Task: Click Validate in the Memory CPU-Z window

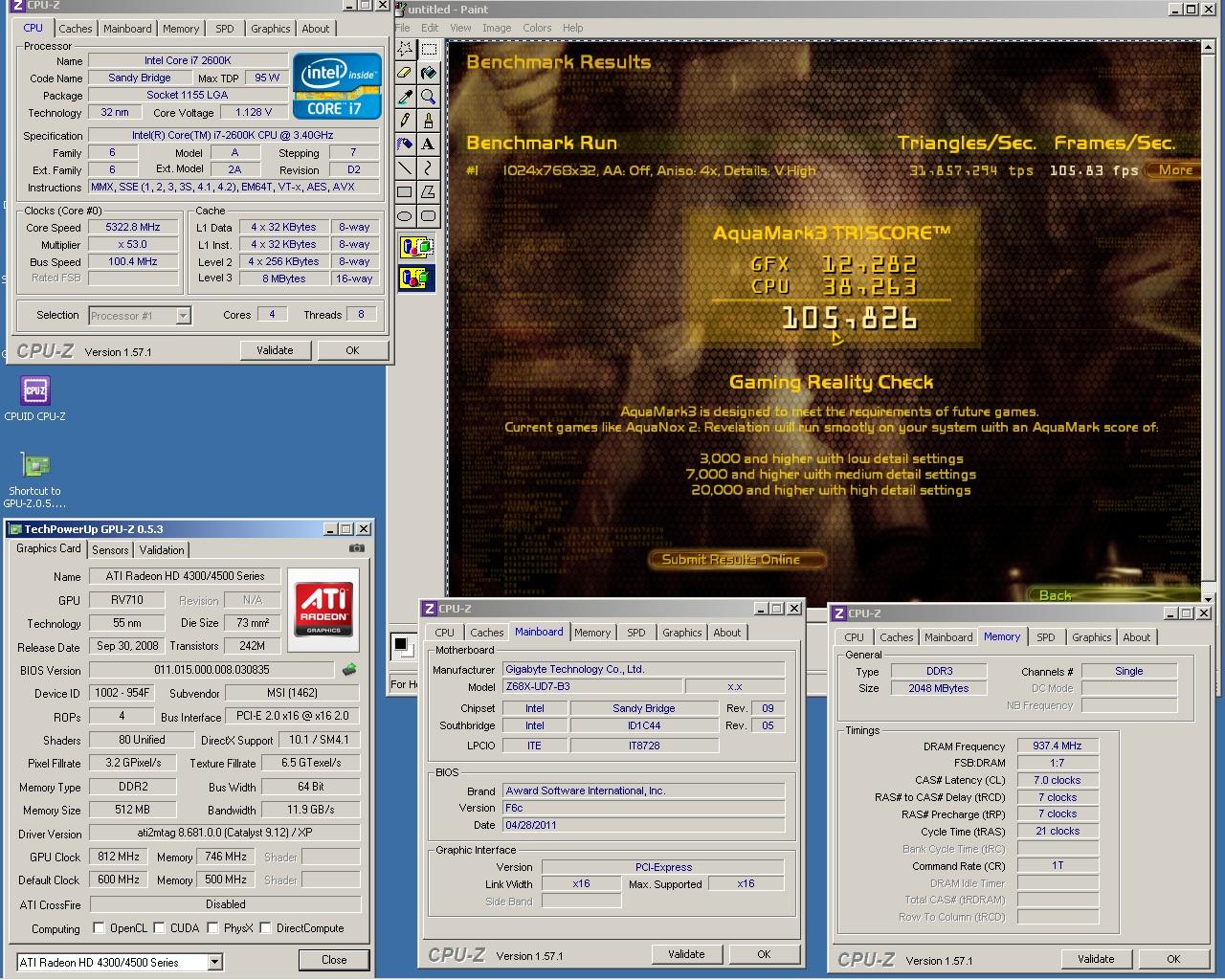Action: coord(1096,959)
